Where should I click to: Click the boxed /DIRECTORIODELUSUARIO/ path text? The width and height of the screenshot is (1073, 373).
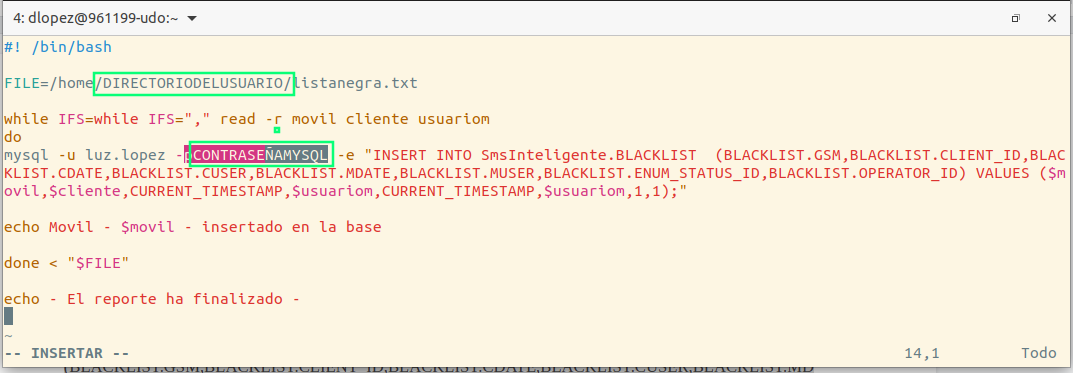tap(194, 83)
